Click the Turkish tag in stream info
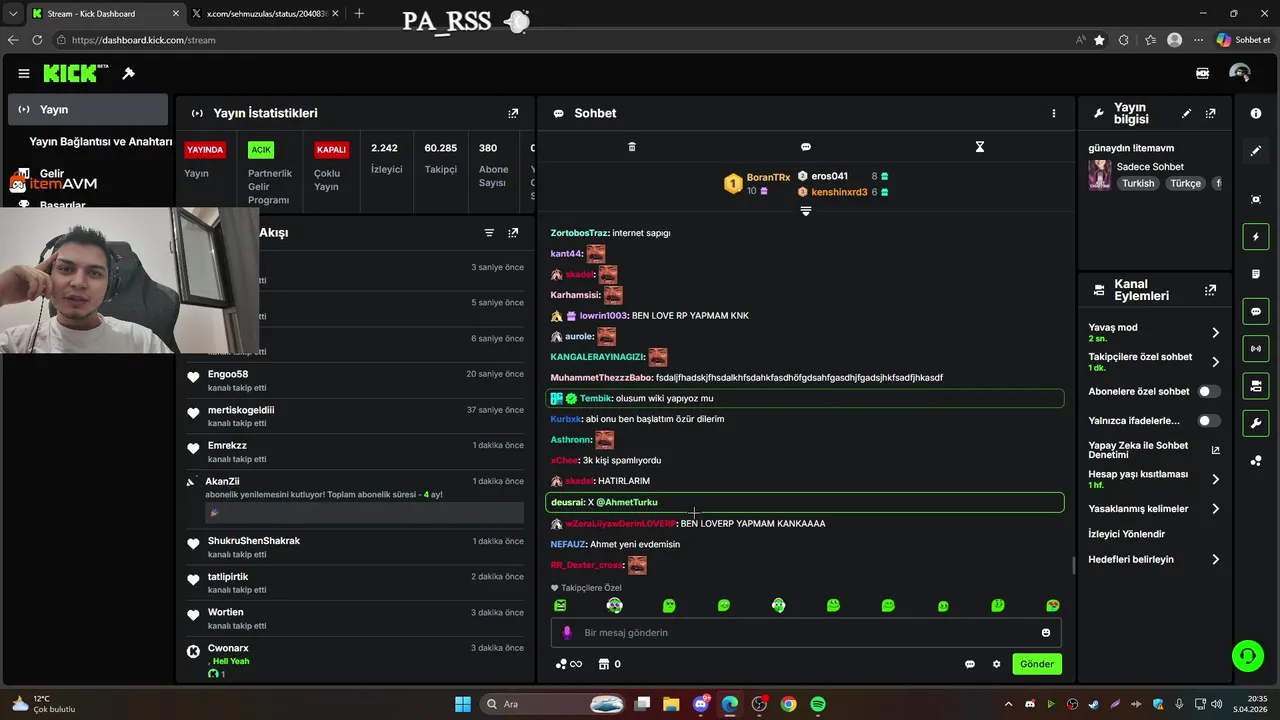Screen dimensions: 1280x720 pyautogui.click(x=1138, y=184)
